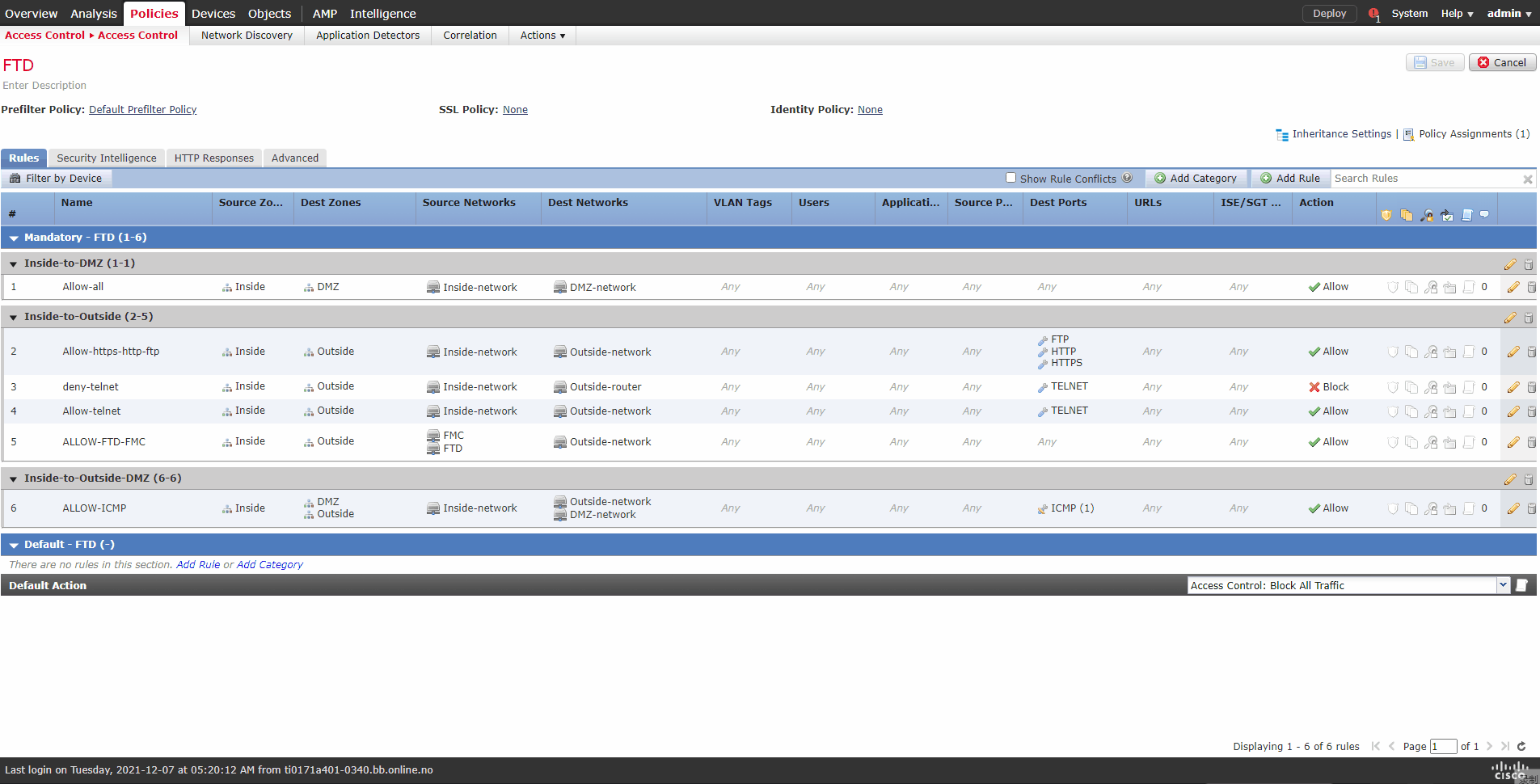
Task: Click Add Category link in Default section
Action: click(x=270, y=565)
